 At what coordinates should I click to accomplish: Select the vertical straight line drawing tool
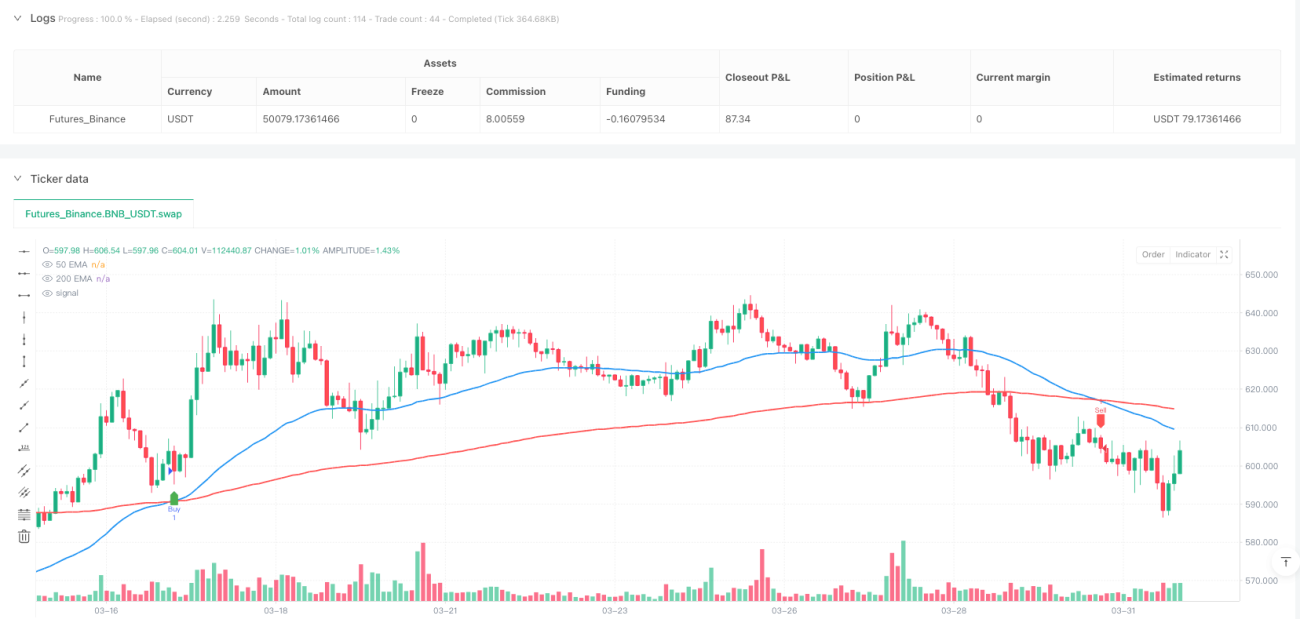(x=25, y=317)
